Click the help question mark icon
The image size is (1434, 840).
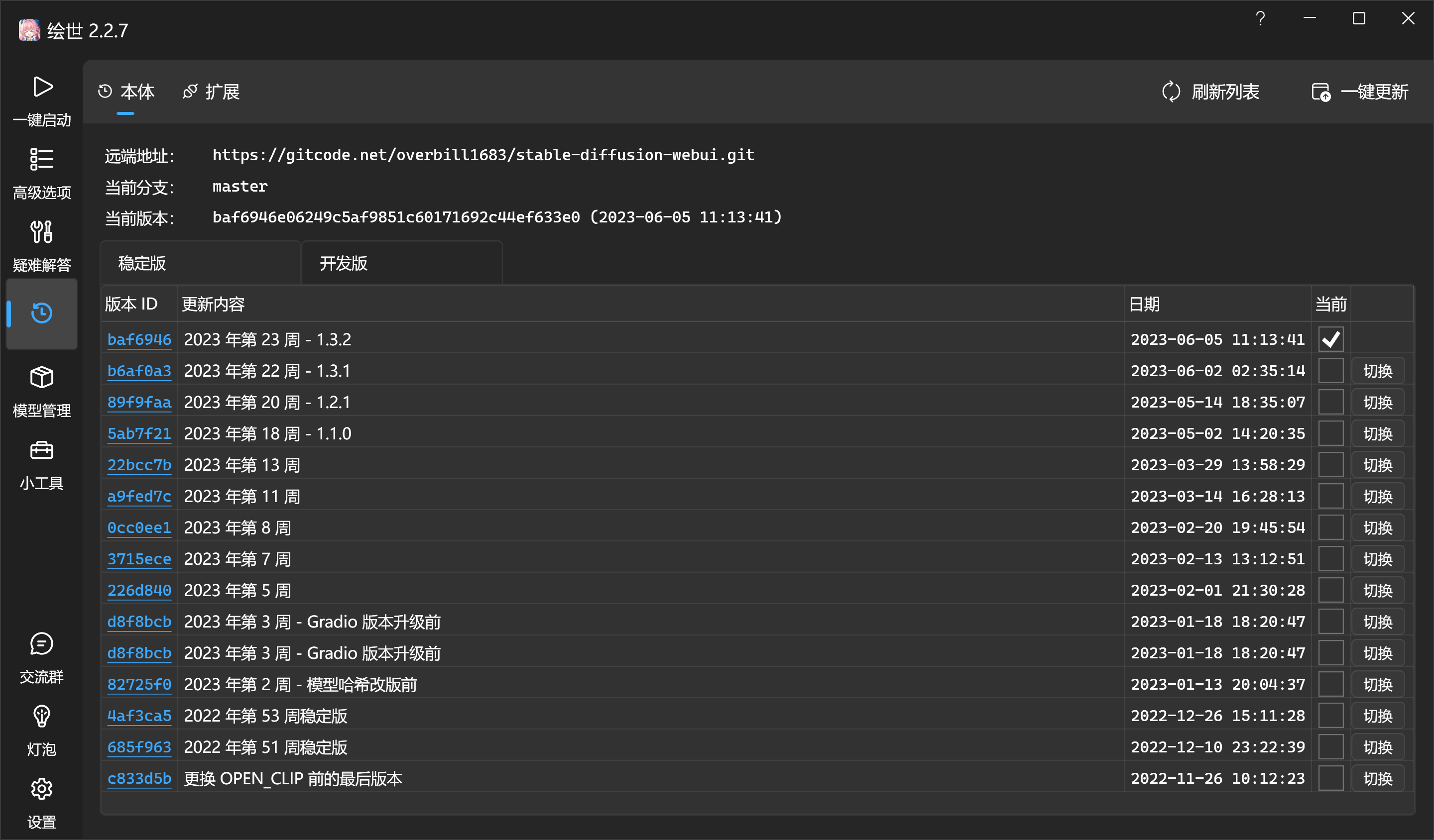coord(1260,19)
